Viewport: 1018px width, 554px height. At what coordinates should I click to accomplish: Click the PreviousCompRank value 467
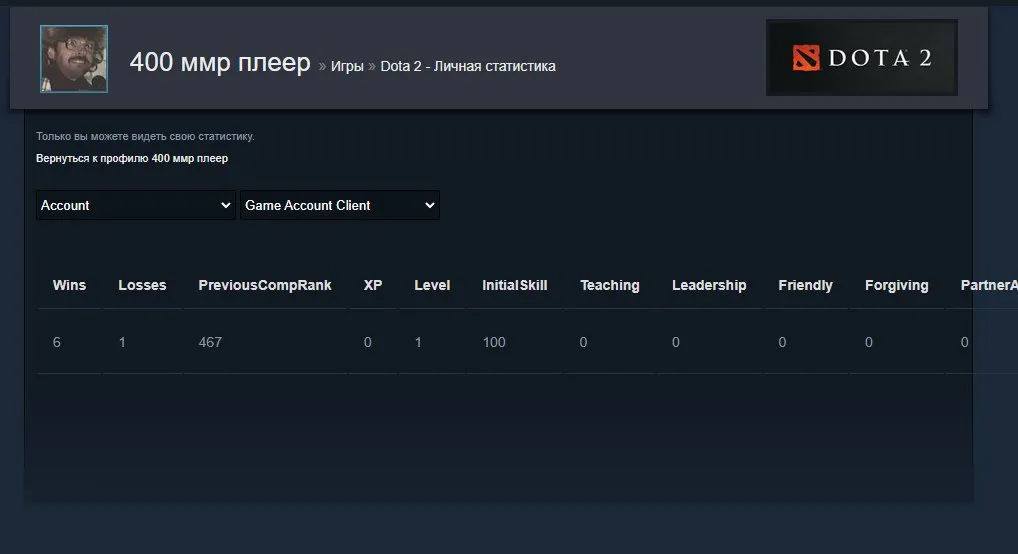[210, 342]
